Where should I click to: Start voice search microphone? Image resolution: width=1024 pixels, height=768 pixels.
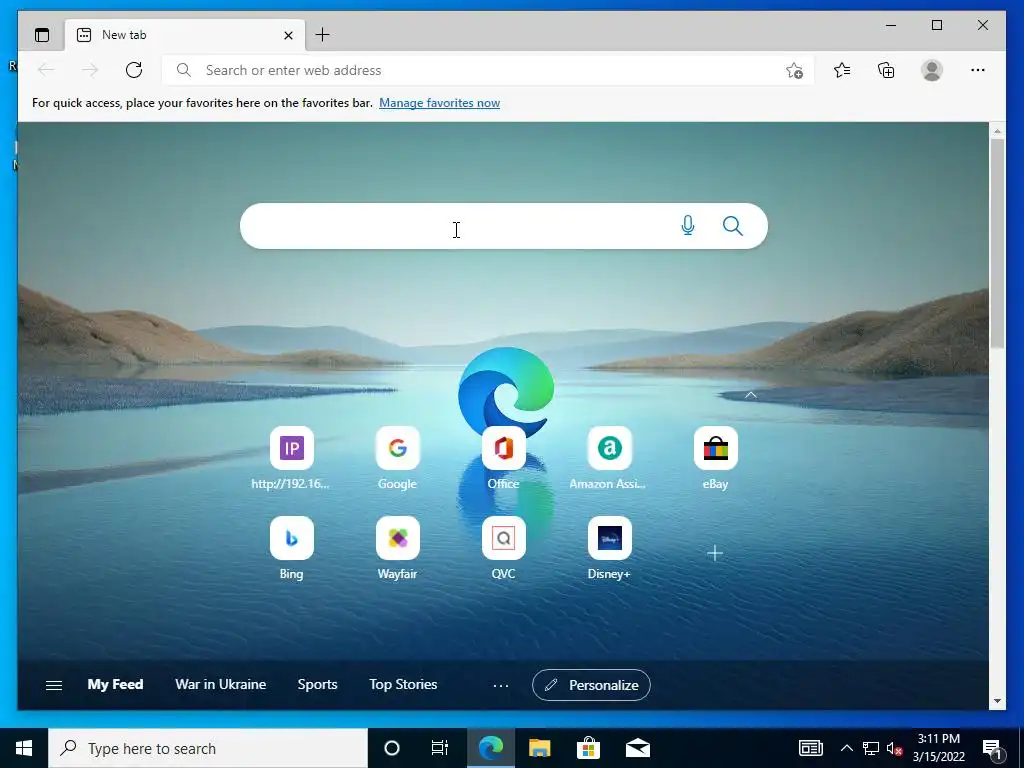click(x=688, y=226)
